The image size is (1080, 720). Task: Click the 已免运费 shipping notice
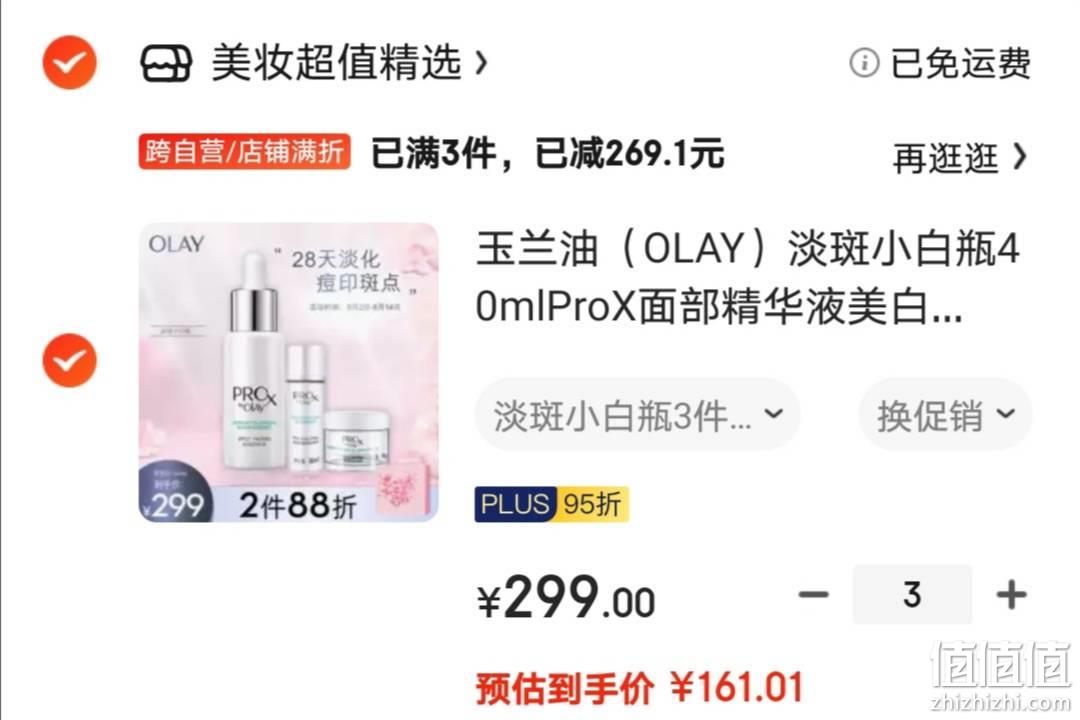pos(960,63)
